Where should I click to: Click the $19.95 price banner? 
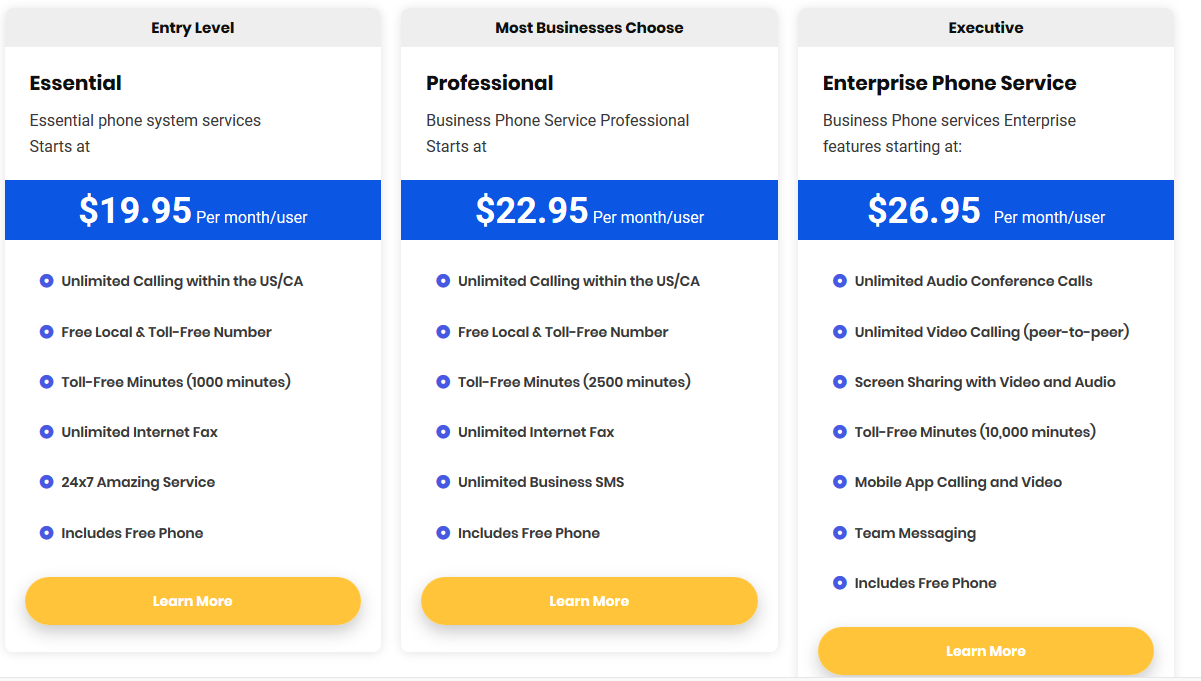click(193, 210)
